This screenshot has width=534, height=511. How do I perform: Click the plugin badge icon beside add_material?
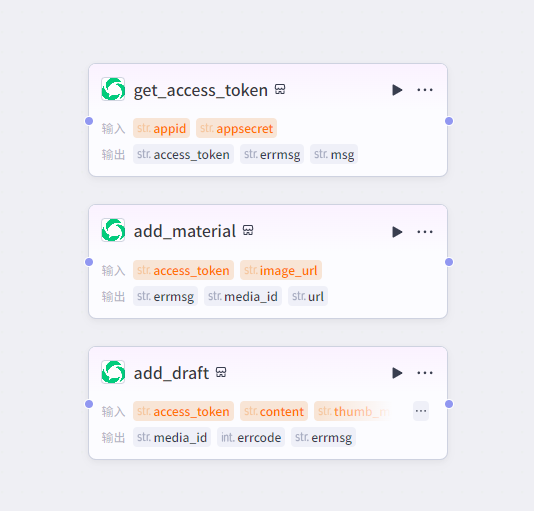[248, 231]
